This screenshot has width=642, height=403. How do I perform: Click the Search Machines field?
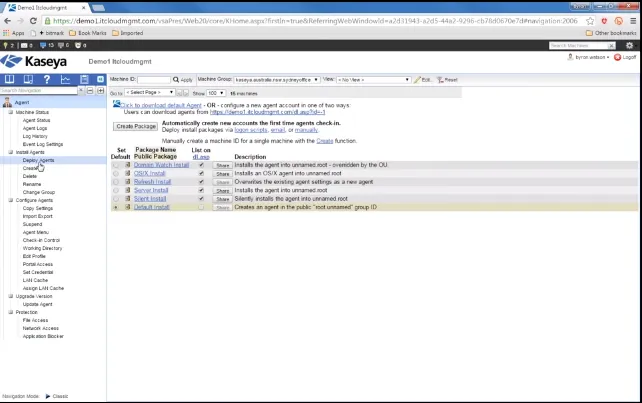579,45
